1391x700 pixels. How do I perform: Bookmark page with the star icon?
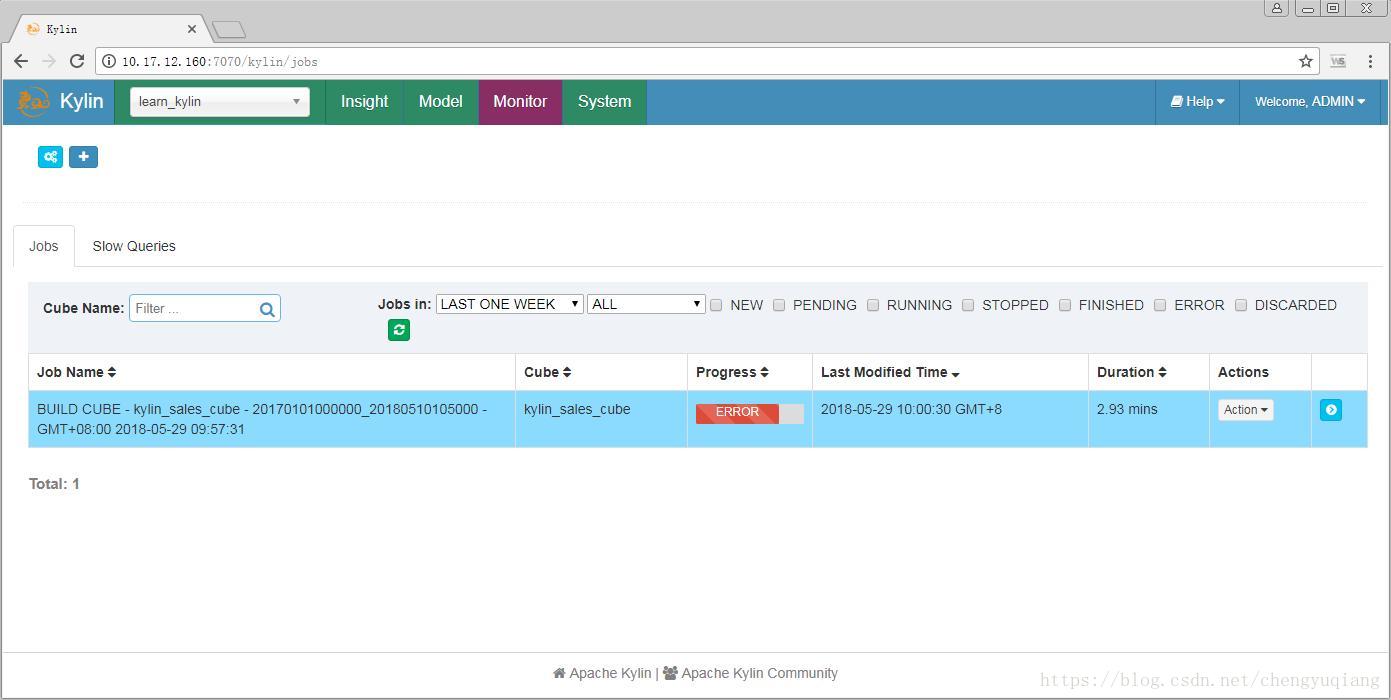click(1306, 61)
